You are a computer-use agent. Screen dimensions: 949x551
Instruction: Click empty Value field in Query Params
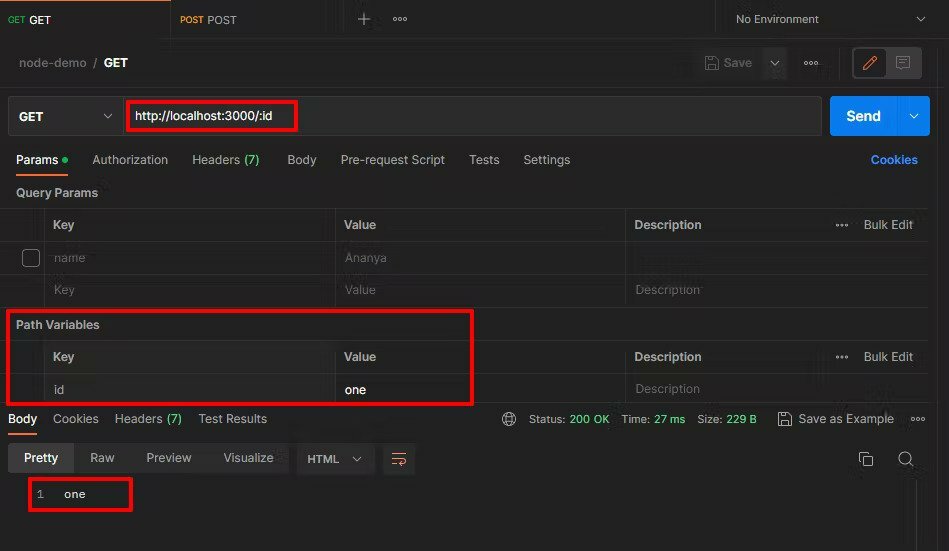point(480,290)
